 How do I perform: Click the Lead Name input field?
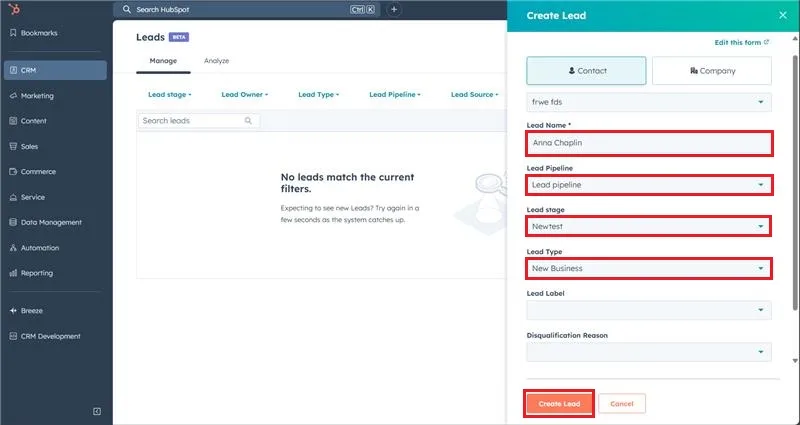(649, 143)
